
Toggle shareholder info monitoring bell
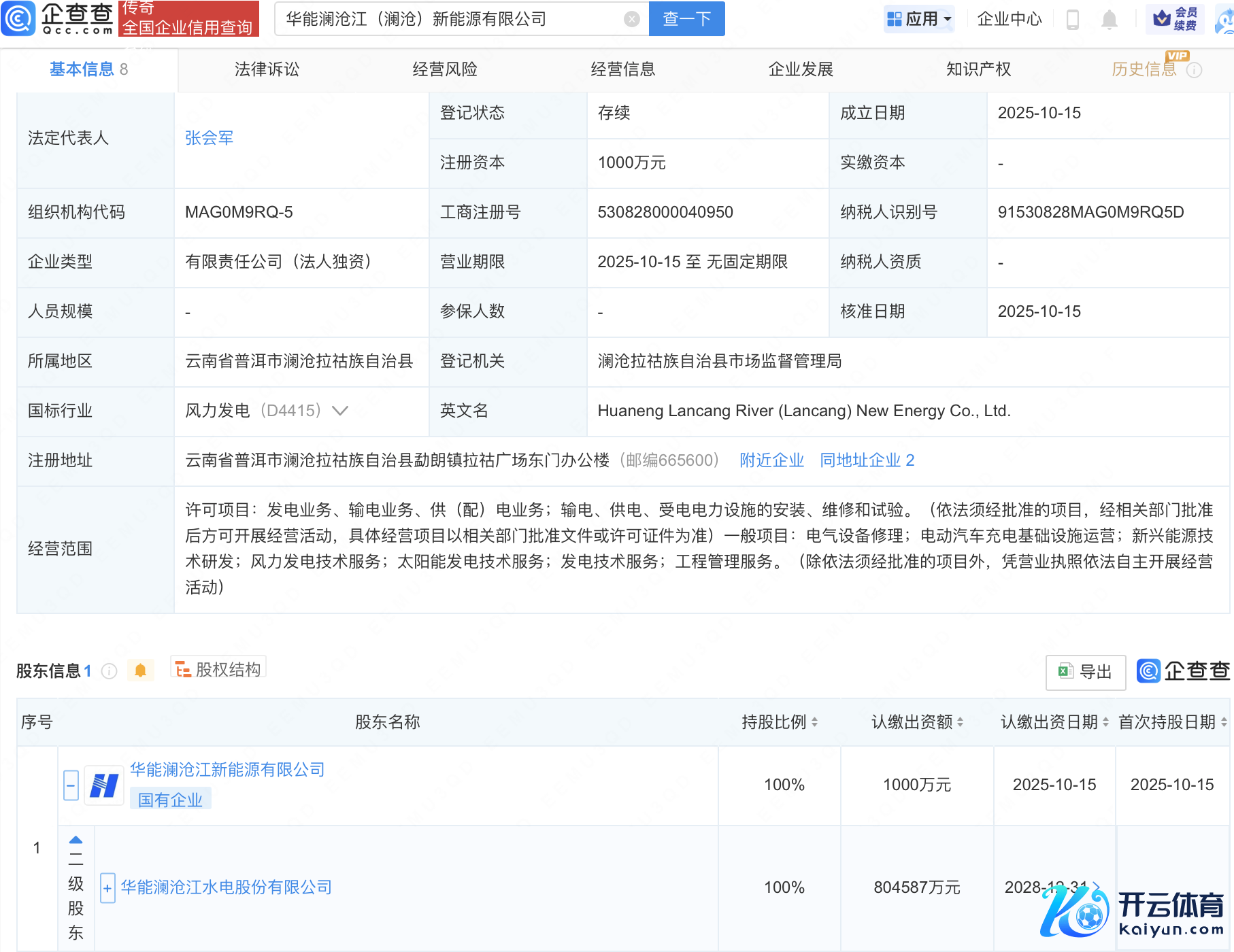140,671
